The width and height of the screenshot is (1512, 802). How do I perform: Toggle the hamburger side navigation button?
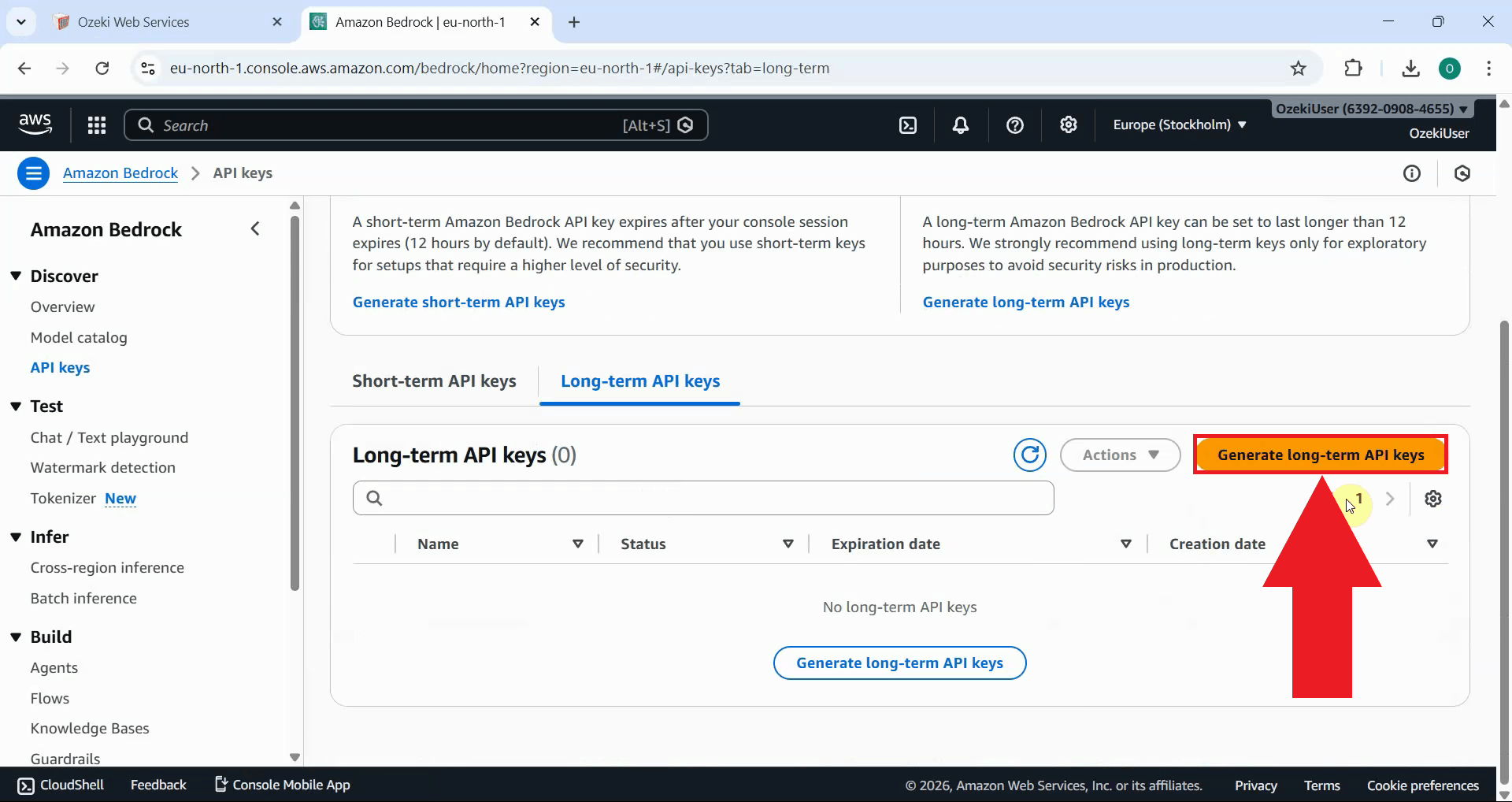(x=34, y=173)
